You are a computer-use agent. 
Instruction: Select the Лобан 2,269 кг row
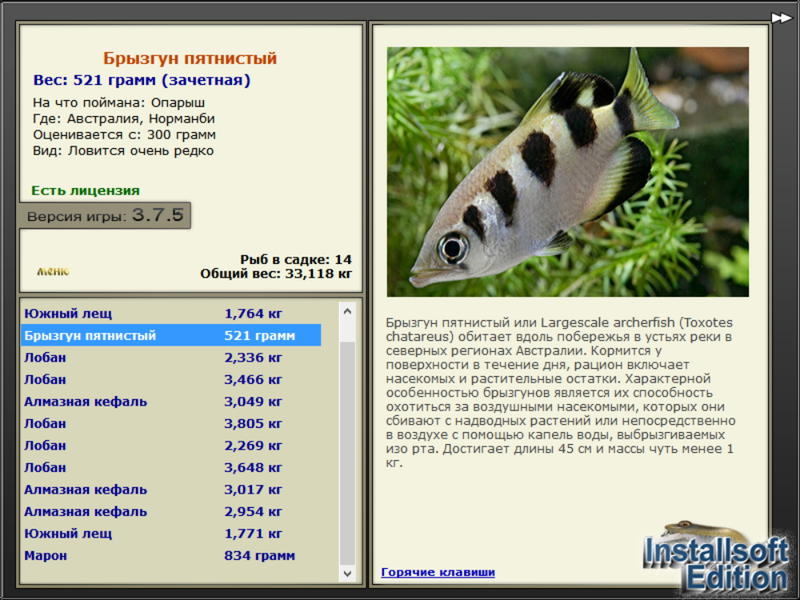171,445
